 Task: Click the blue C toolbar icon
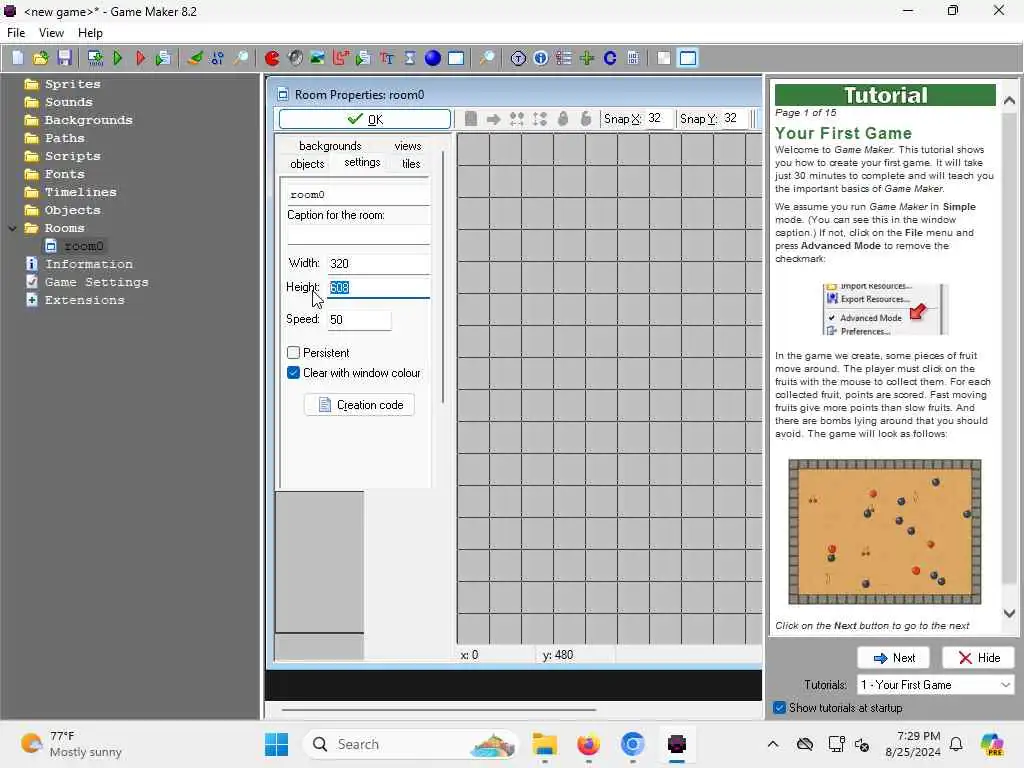click(x=610, y=58)
